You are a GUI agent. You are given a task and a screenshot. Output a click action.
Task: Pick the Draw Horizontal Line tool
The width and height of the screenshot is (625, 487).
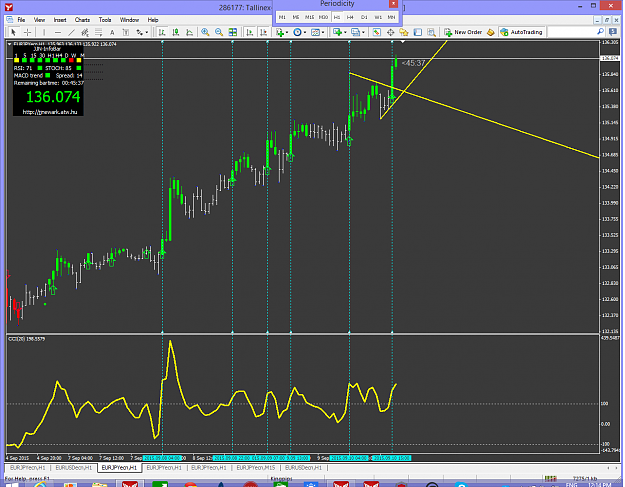tap(58, 32)
